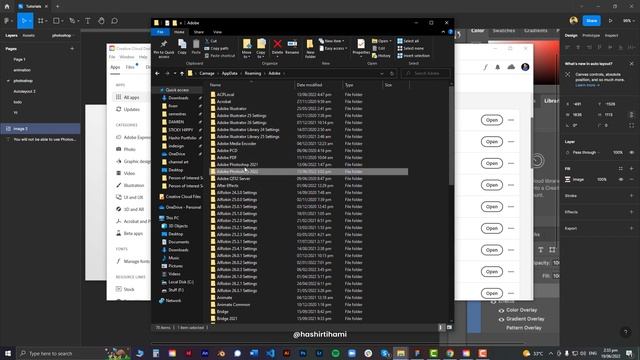The width and height of the screenshot is (640, 360).
Task: Open the recent locations dropdown in Explorer
Action: tap(175, 73)
